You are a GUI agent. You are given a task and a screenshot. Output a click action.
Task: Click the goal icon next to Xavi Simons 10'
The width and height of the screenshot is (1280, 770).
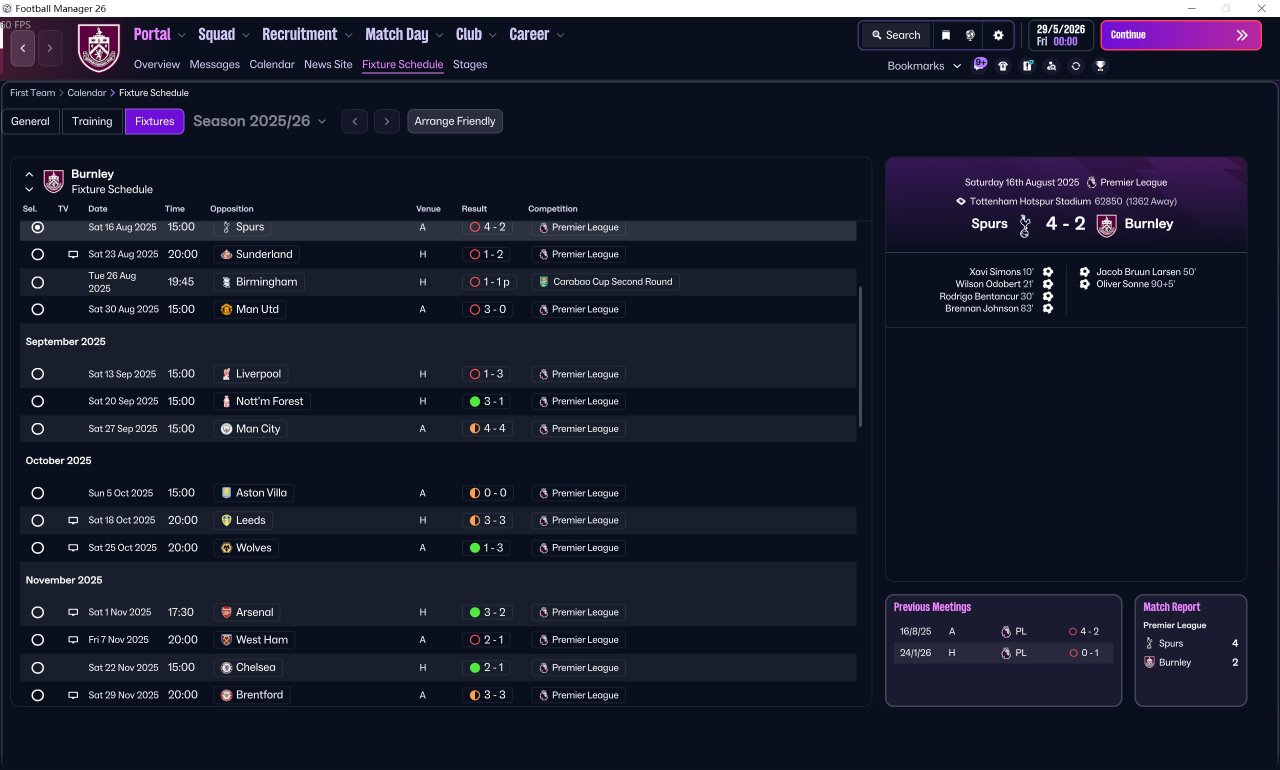coord(1047,272)
